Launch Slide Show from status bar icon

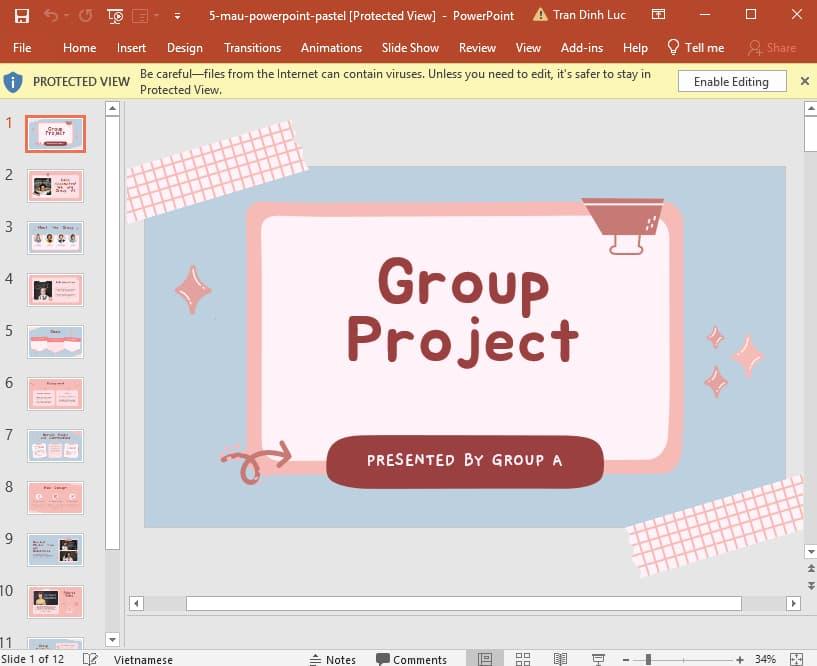pos(598,659)
